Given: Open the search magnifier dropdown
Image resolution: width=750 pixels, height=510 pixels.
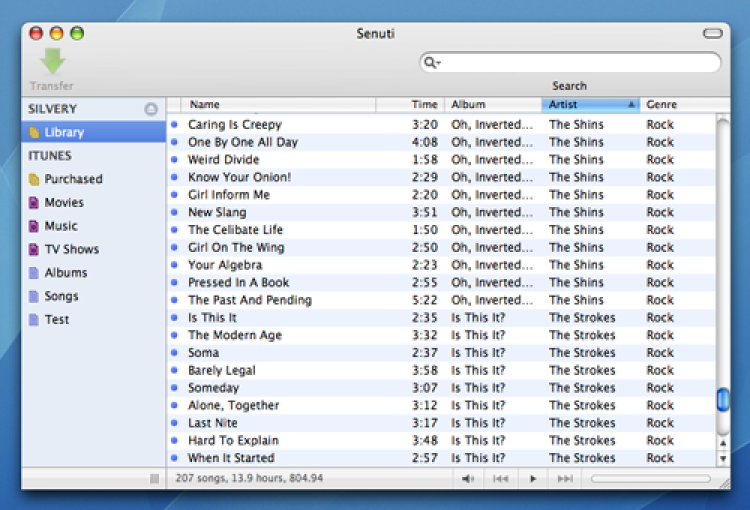Looking at the screenshot, I should 432,63.
